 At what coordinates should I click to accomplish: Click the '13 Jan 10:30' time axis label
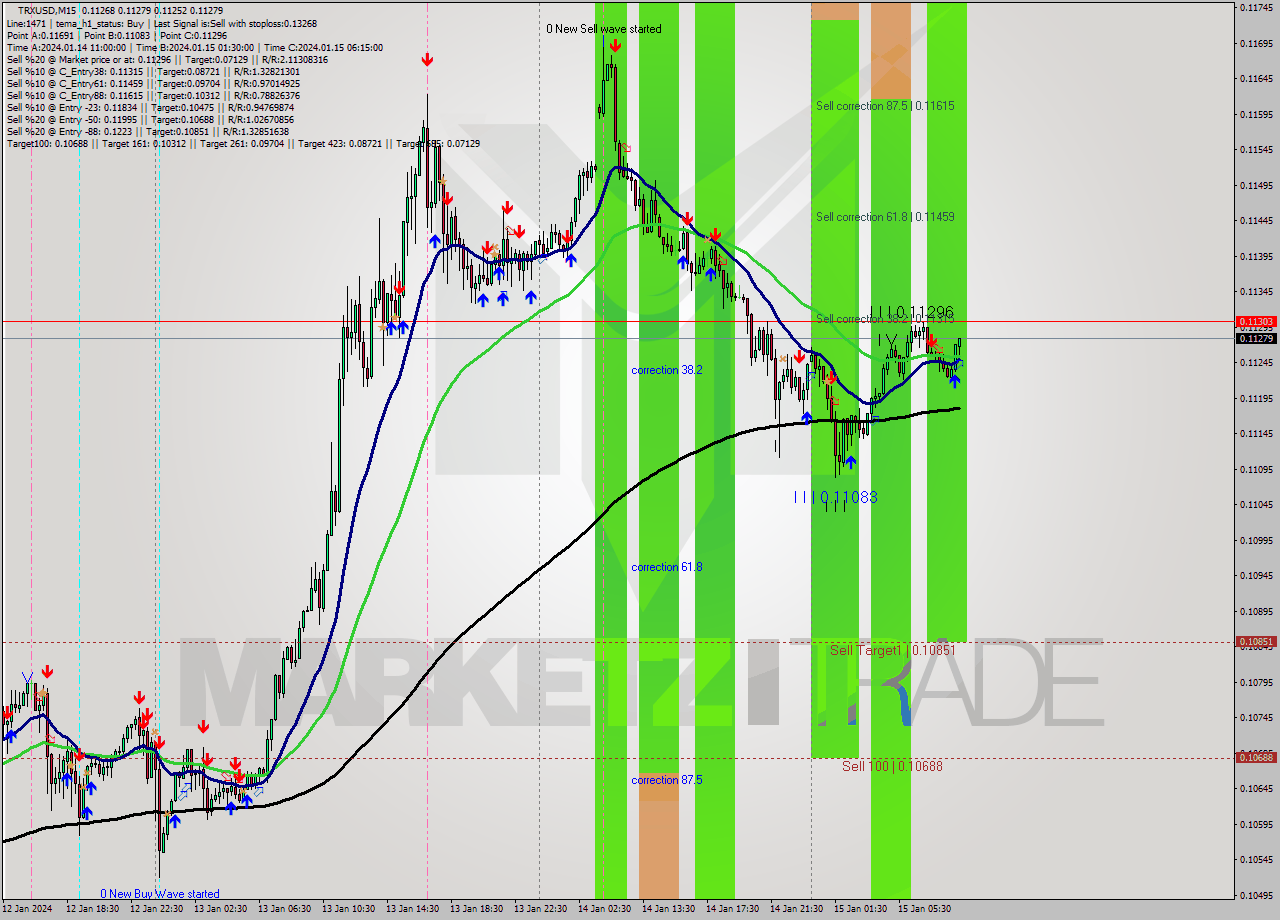348,909
